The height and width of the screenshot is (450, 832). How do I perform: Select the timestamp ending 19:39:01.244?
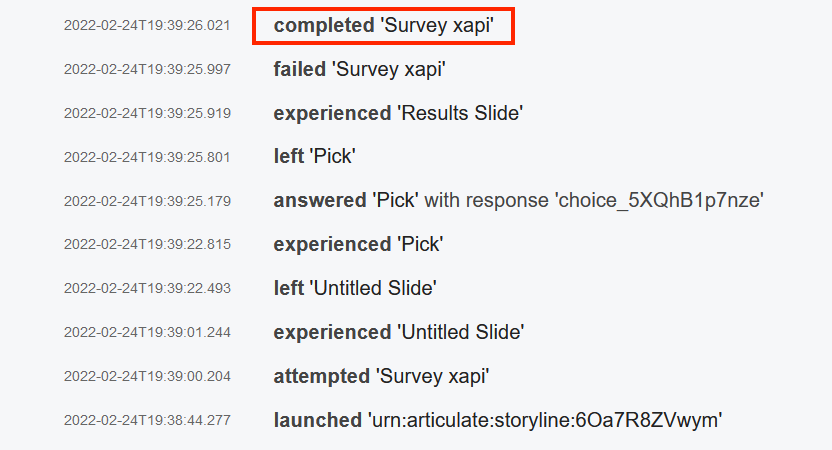click(147, 333)
